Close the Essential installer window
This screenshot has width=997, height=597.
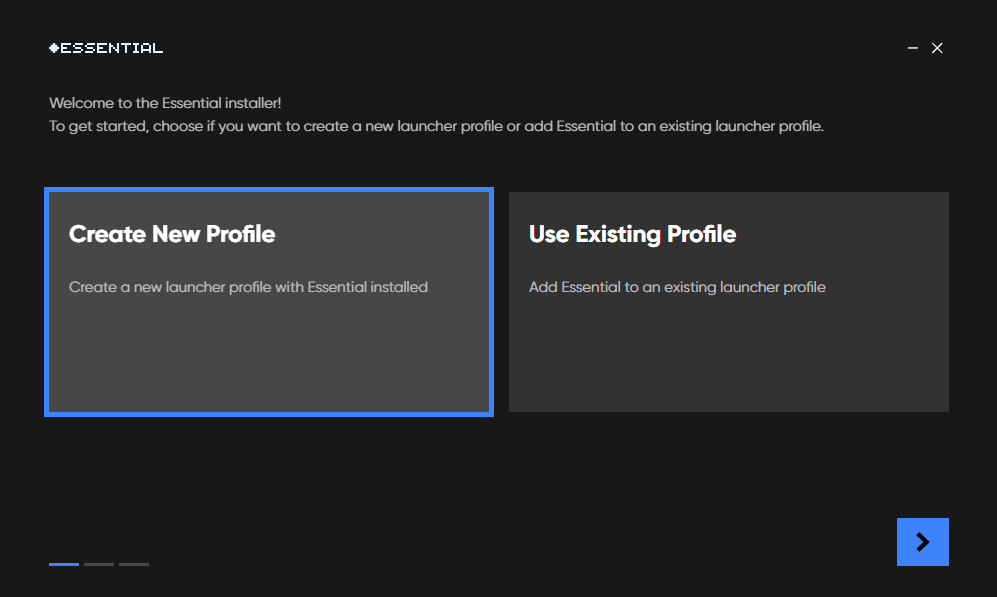(x=937, y=48)
